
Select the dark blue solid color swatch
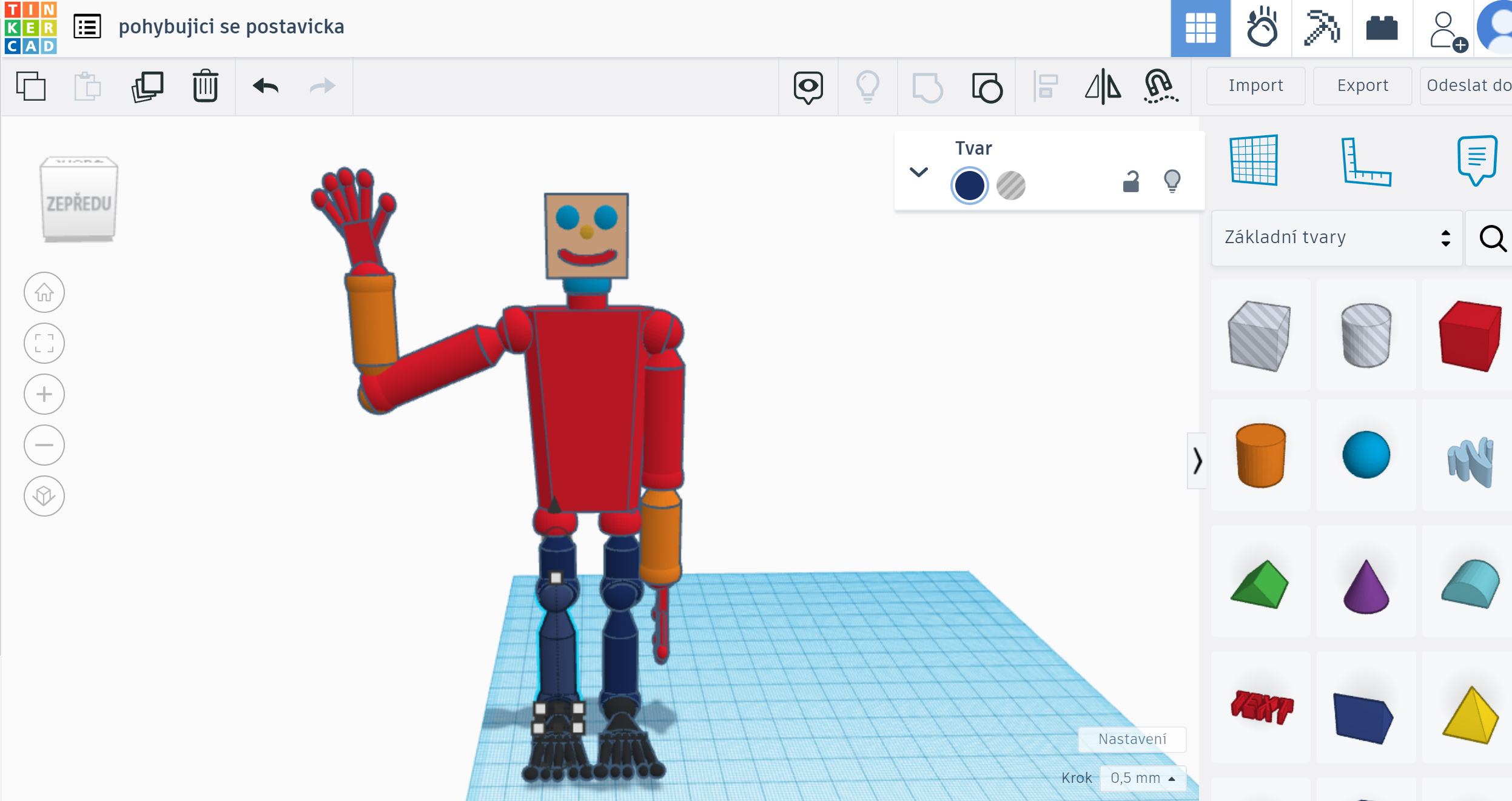(969, 186)
